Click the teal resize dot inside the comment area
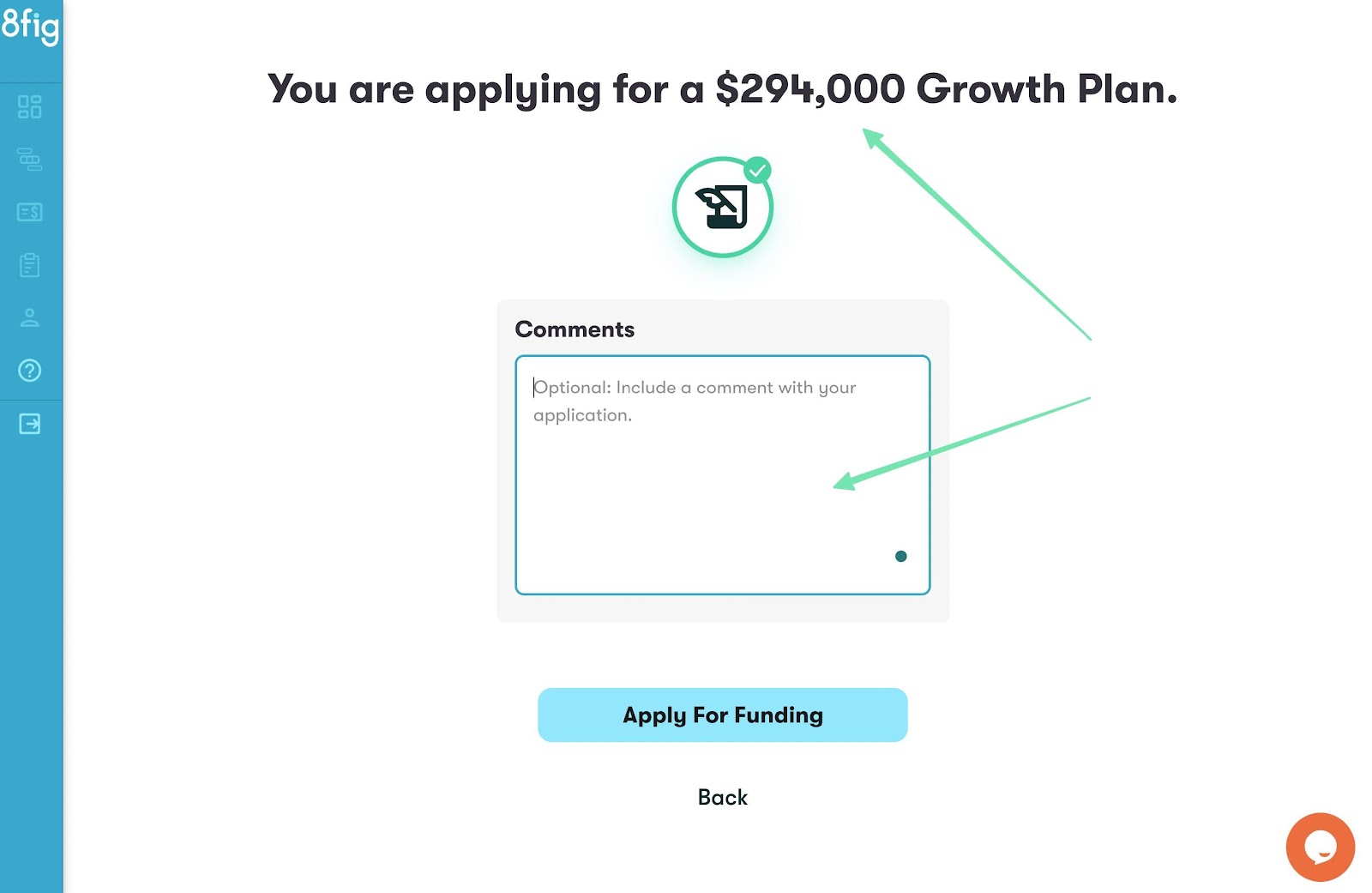The width and height of the screenshot is (1372, 893). pyautogui.click(x=901, y=556)
